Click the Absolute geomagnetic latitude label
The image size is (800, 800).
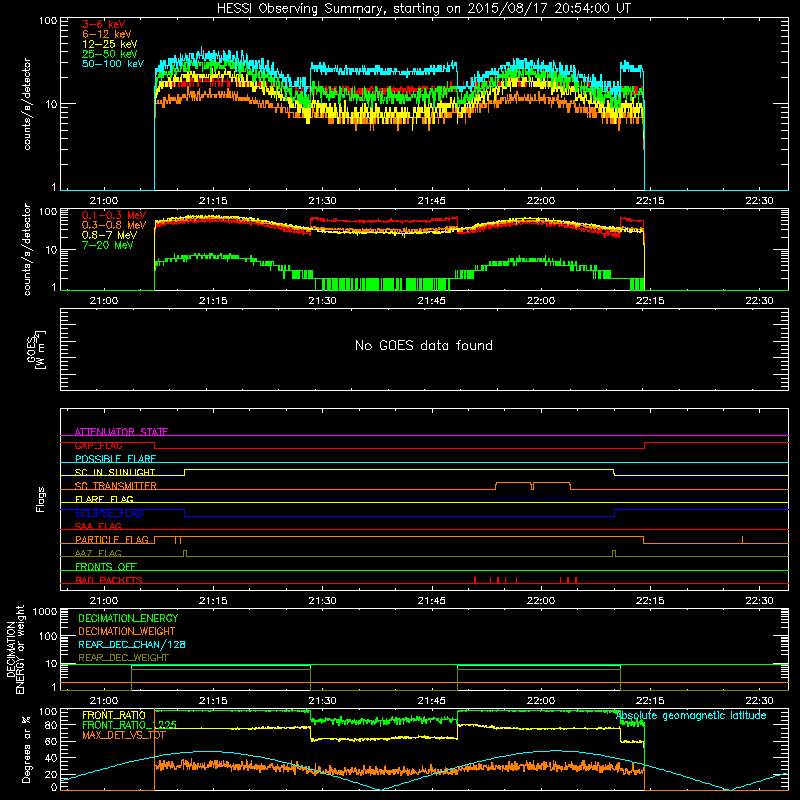(691, 716)
